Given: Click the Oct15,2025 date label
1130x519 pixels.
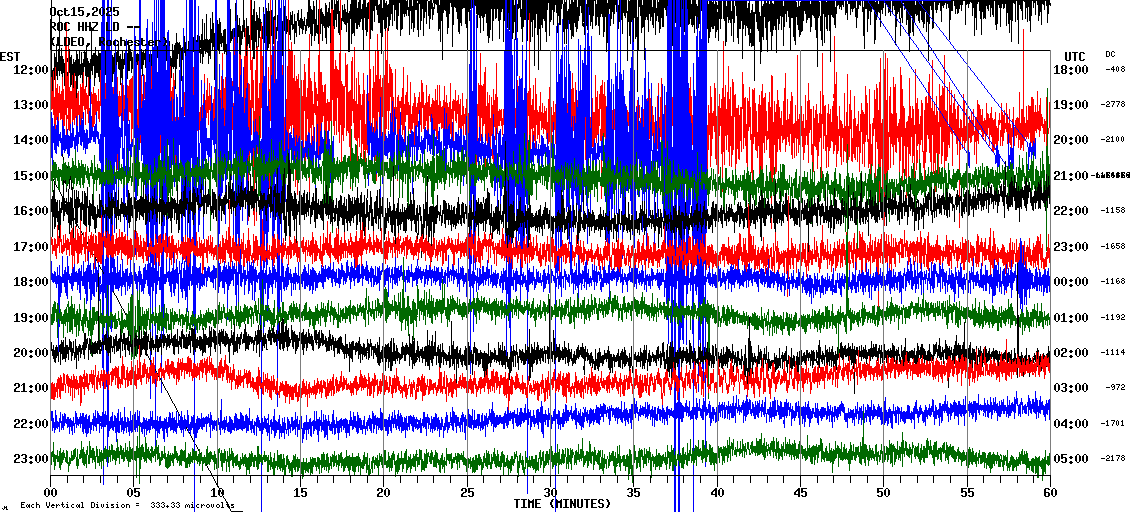Looking at the screenshot, I should point(84,12).
